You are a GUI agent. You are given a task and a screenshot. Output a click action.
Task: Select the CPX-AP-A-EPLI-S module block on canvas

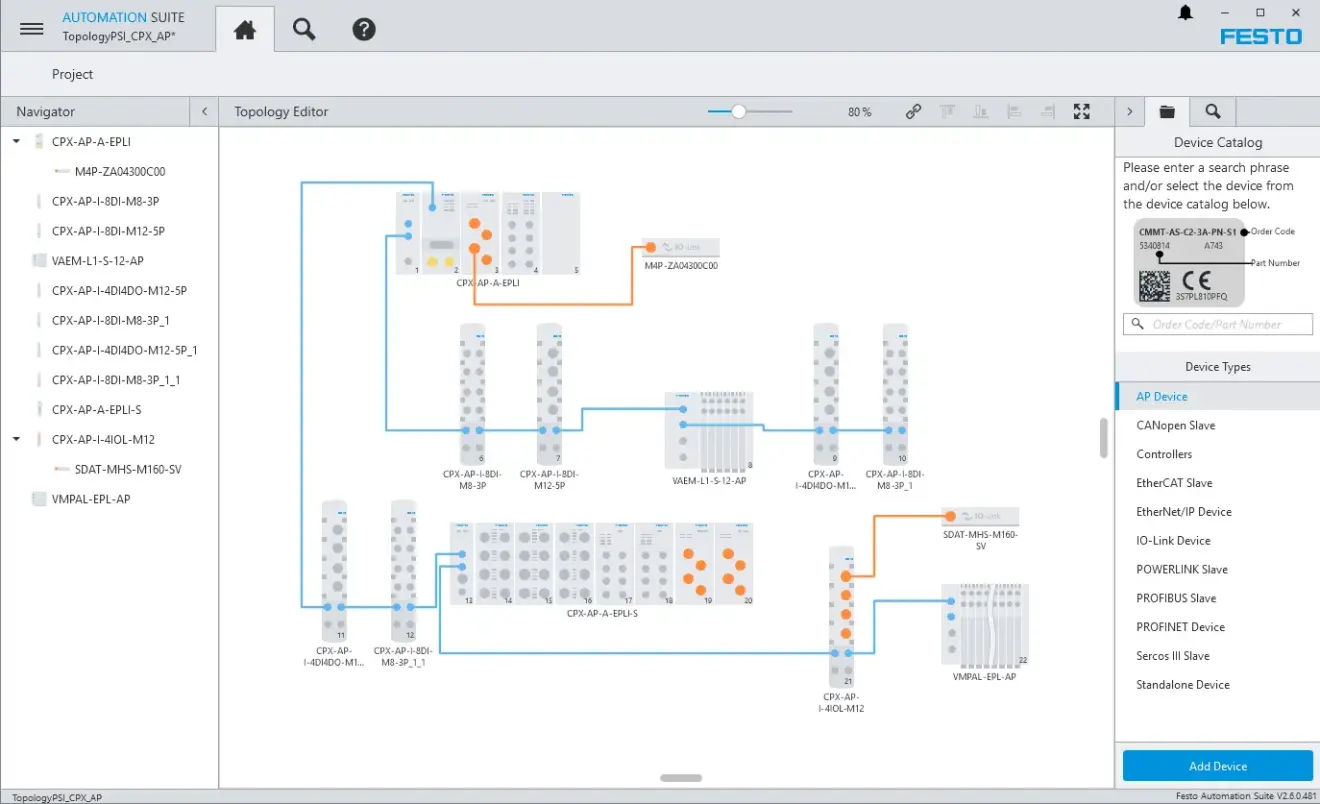coord(601,563)
